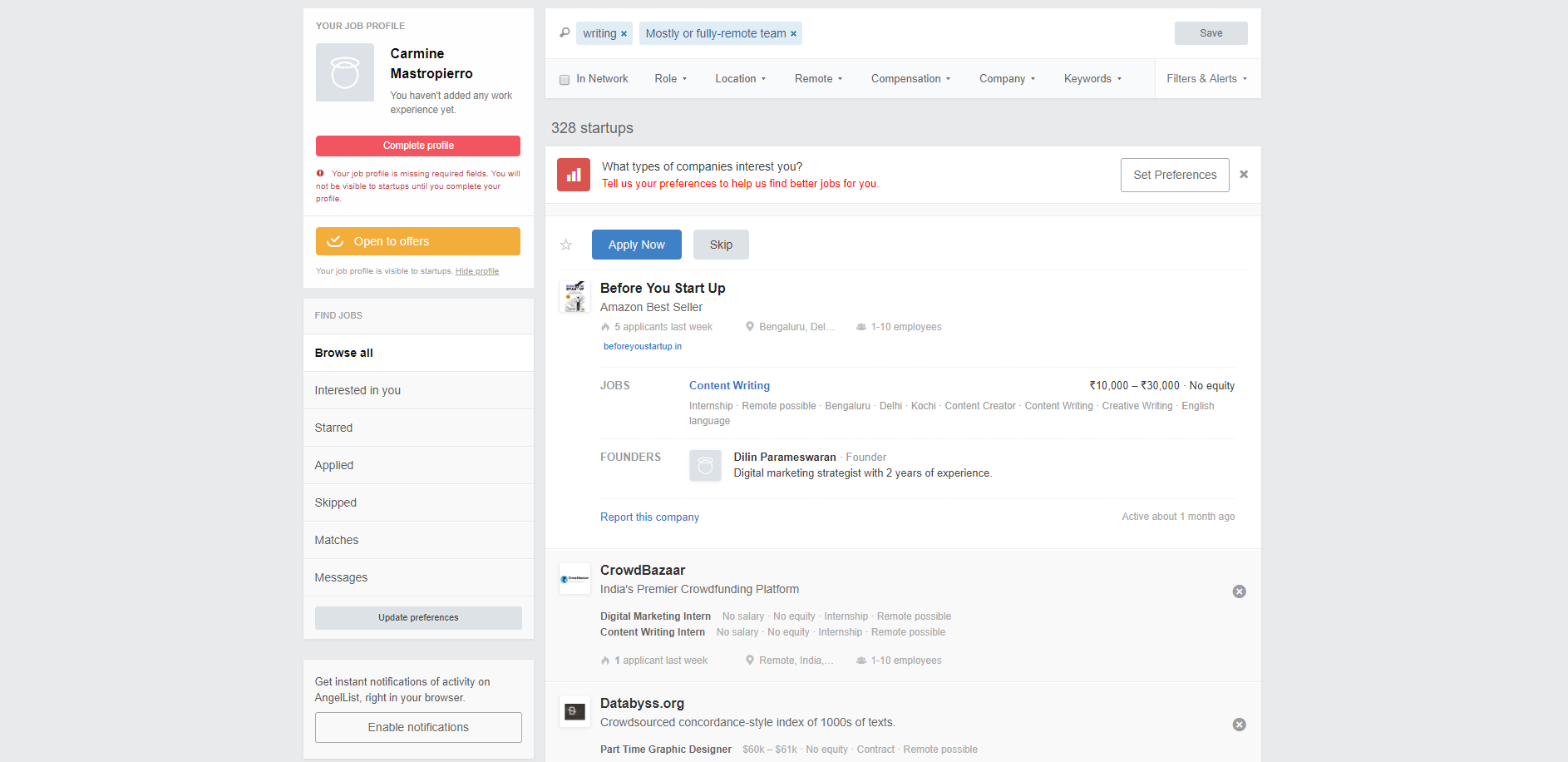
Task: Click the '₹10,000 – ₹30,000' salary text
Action: 1134,385
